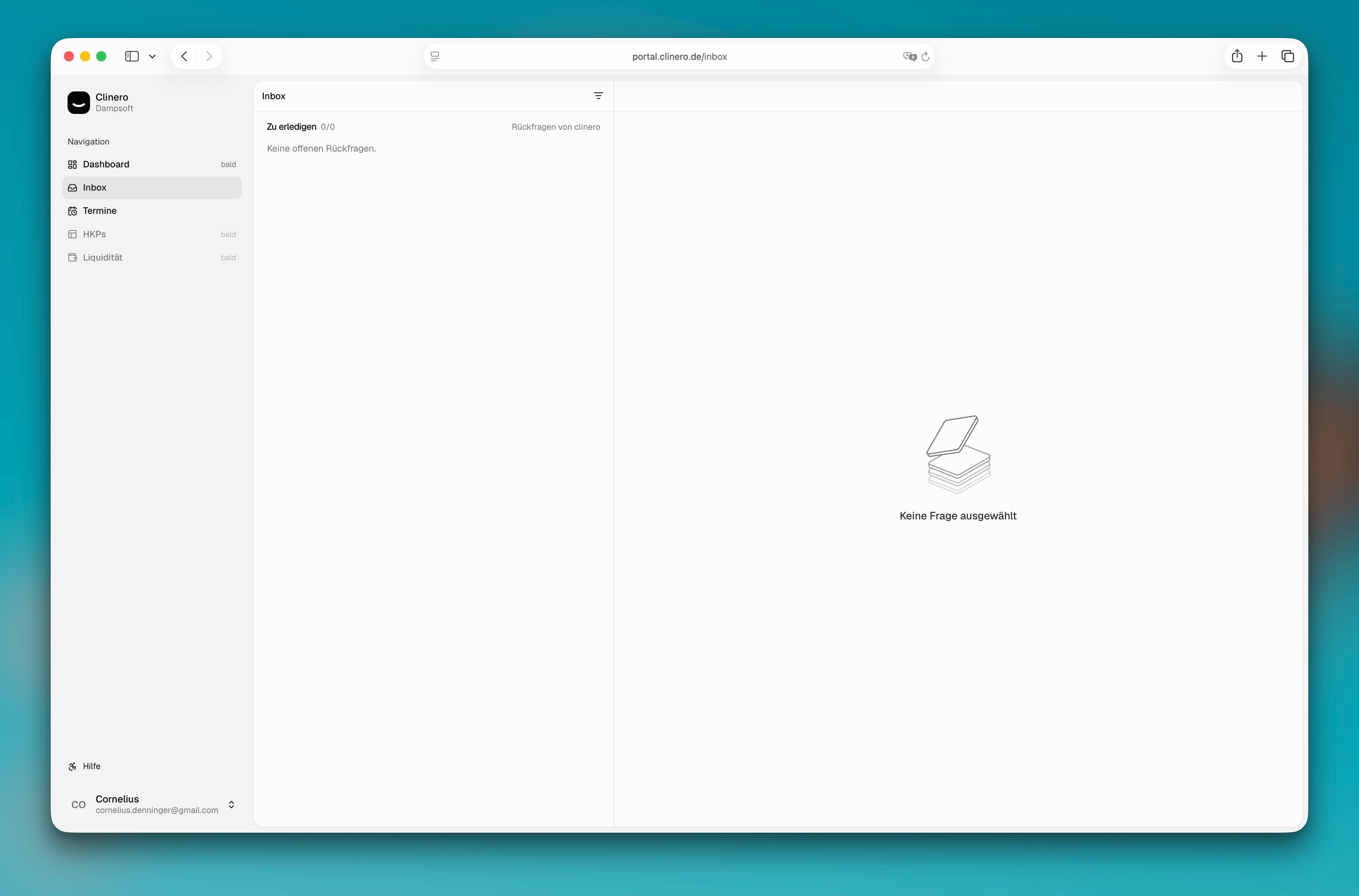Toggle the Safari sidebar button
This screenshot has height=896, width=1359.
pyautogui.click(x=132, y=56)
